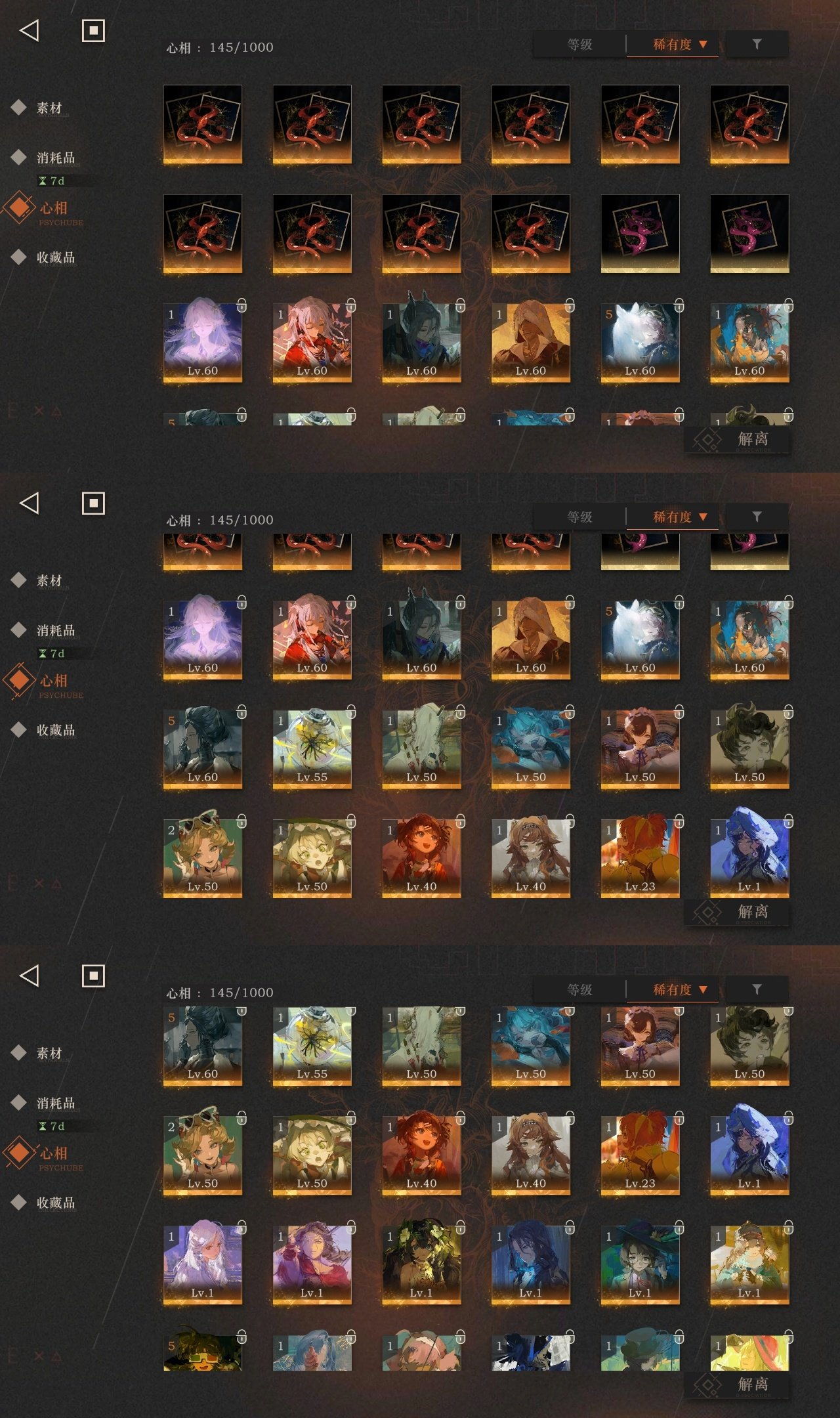Click the back arrow in the bottom panel

tap(30, 976)
